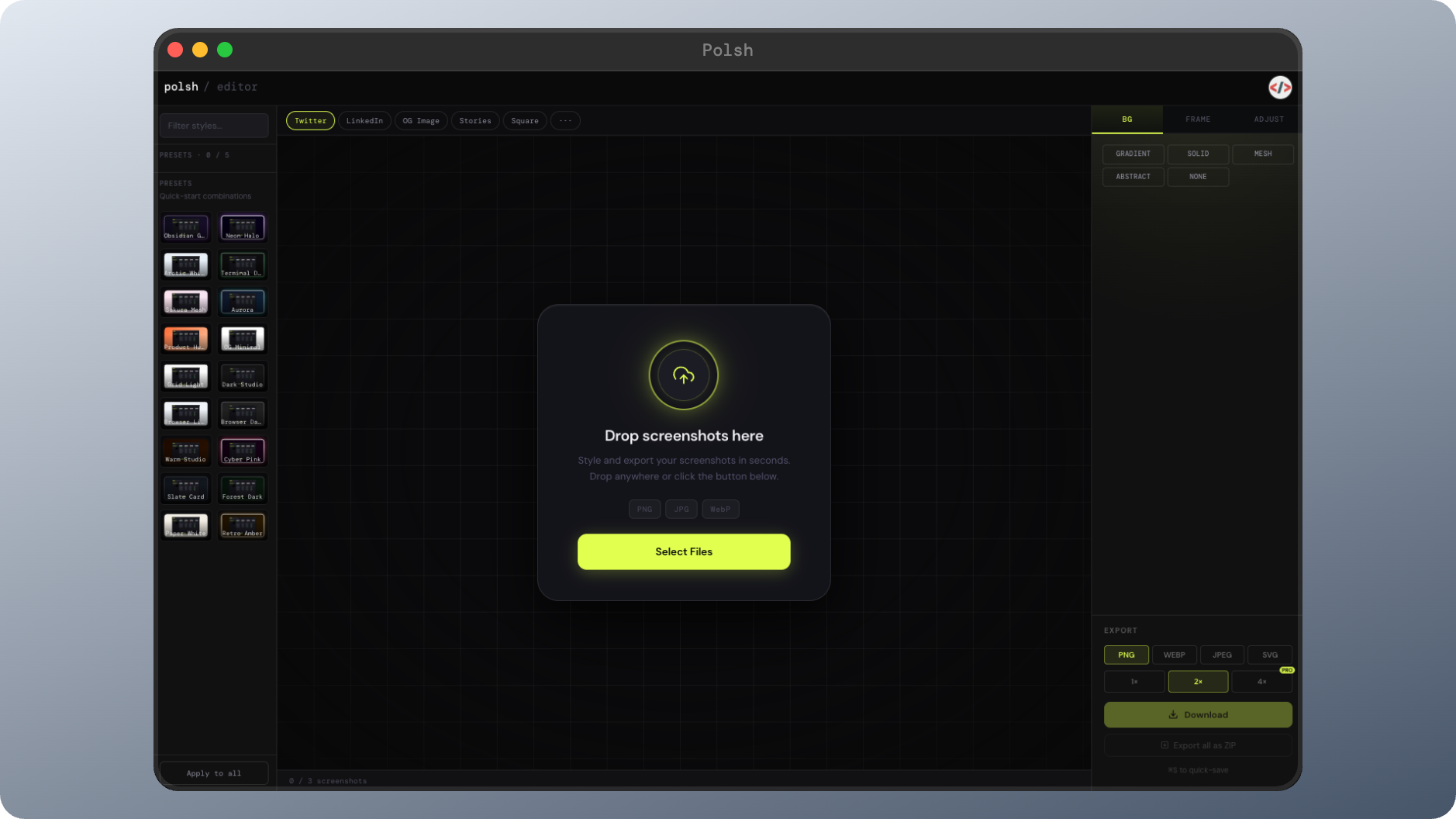
Task: Pick the orange Product Hu.. preset
Action: point(185,339)
